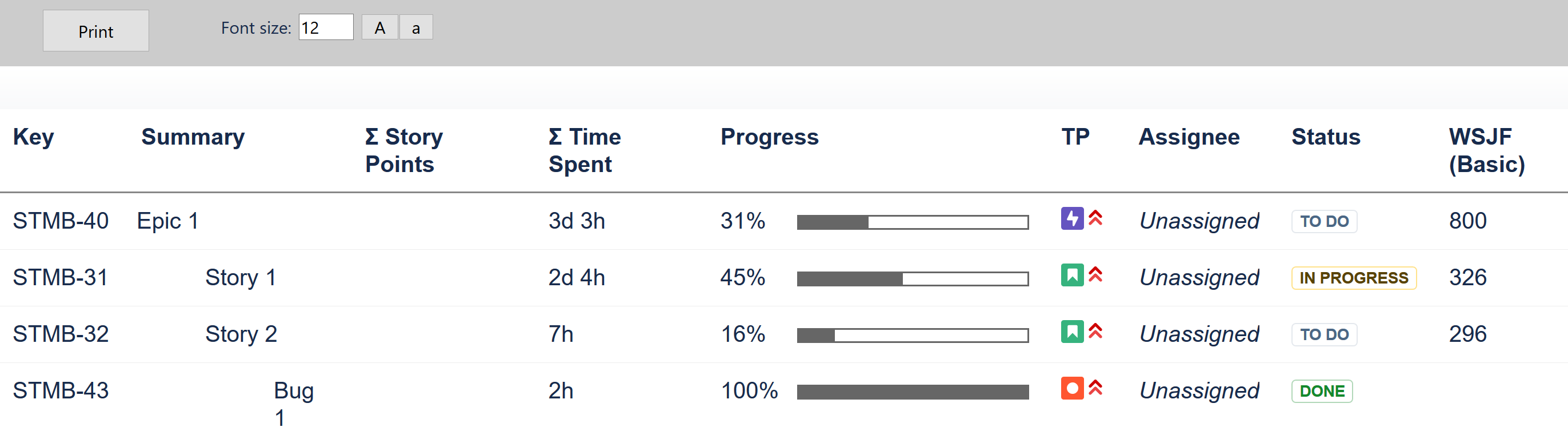Viewport: 1568px width, 443px height.
Task: Click the priority arrow icon for Story 1
Action: coord(1095,275)
